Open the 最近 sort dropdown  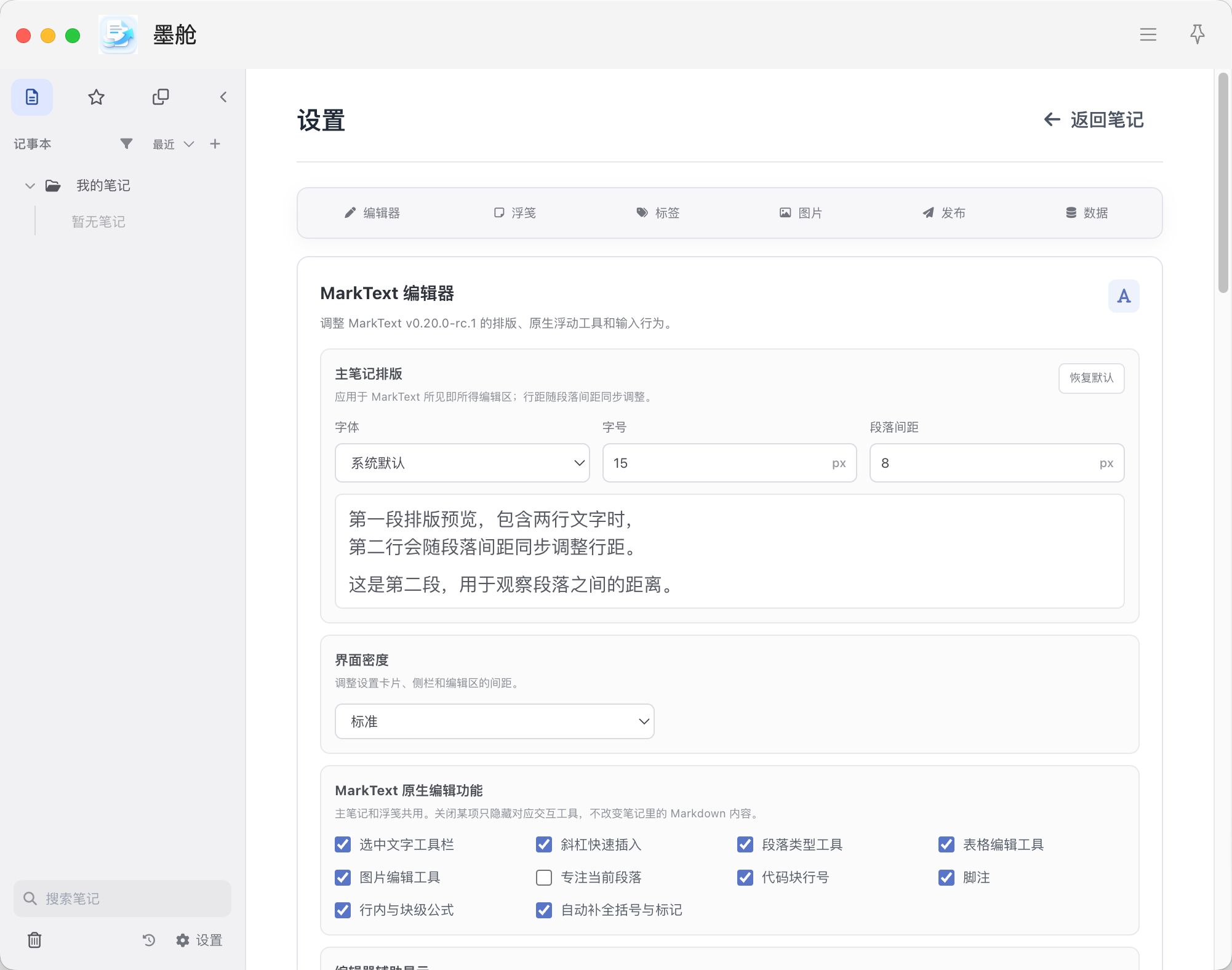coord(174,144)
